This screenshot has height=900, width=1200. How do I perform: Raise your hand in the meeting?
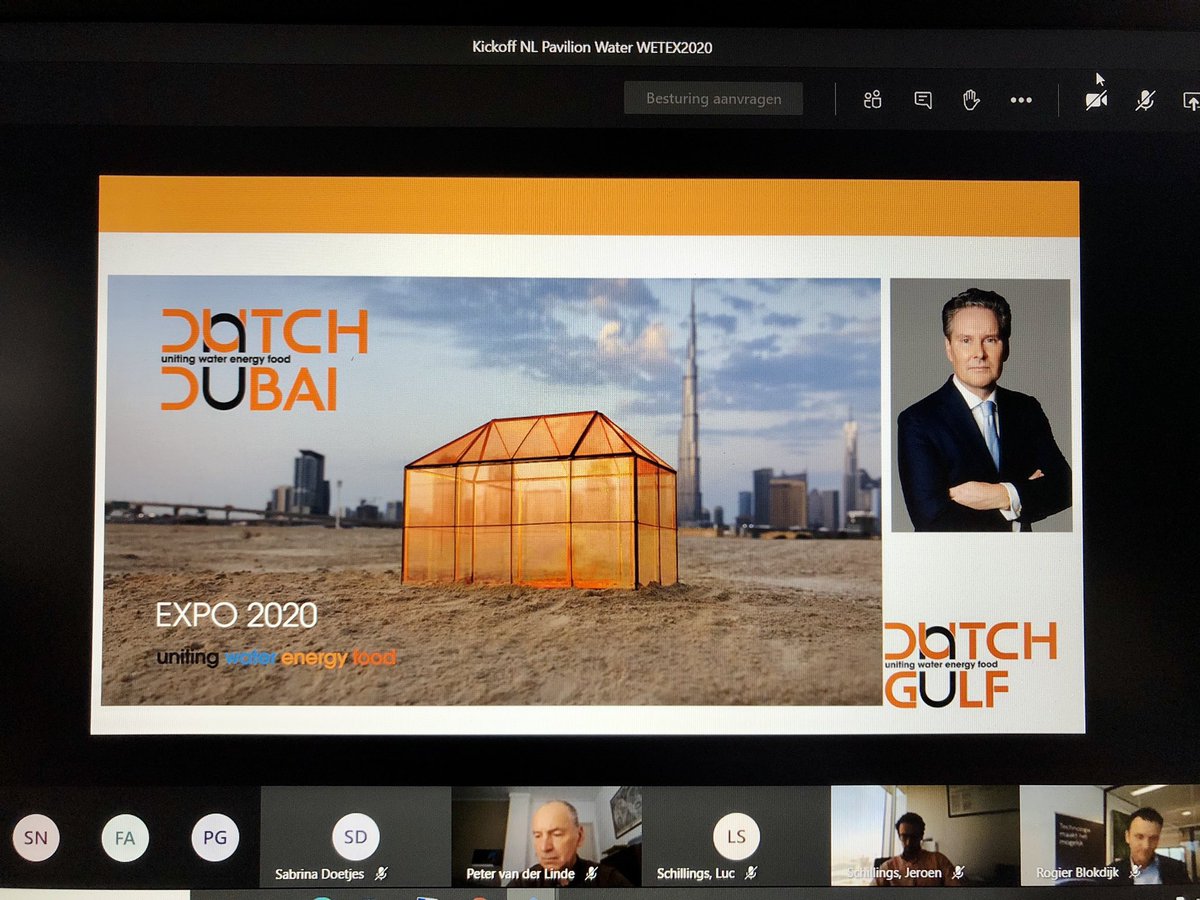[x=970, y=99]
